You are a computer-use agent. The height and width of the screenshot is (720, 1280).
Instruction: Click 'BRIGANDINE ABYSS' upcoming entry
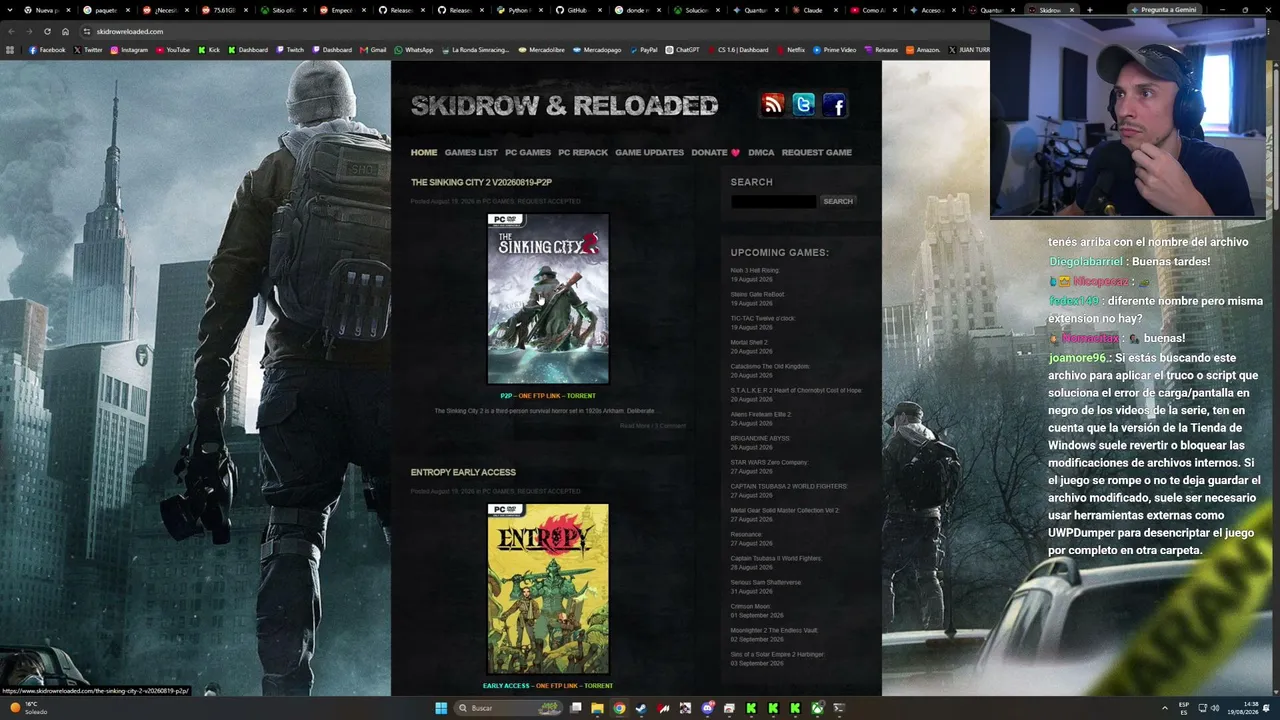click(x=760, y=438)
